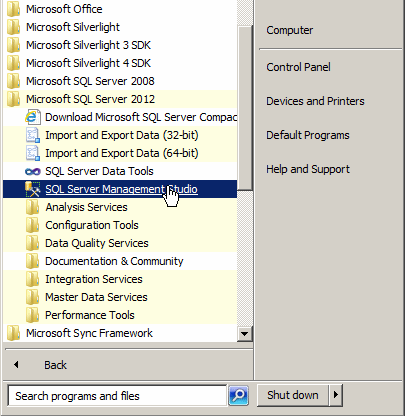Click the Microsoft SQL Server 2012 folder icon

tap(14, 99)
